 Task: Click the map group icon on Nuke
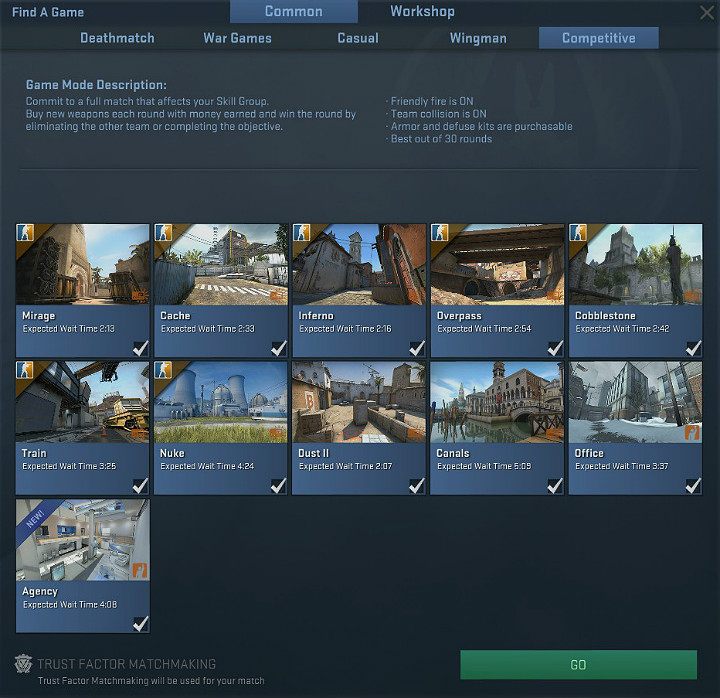click(x=162, y=371)
